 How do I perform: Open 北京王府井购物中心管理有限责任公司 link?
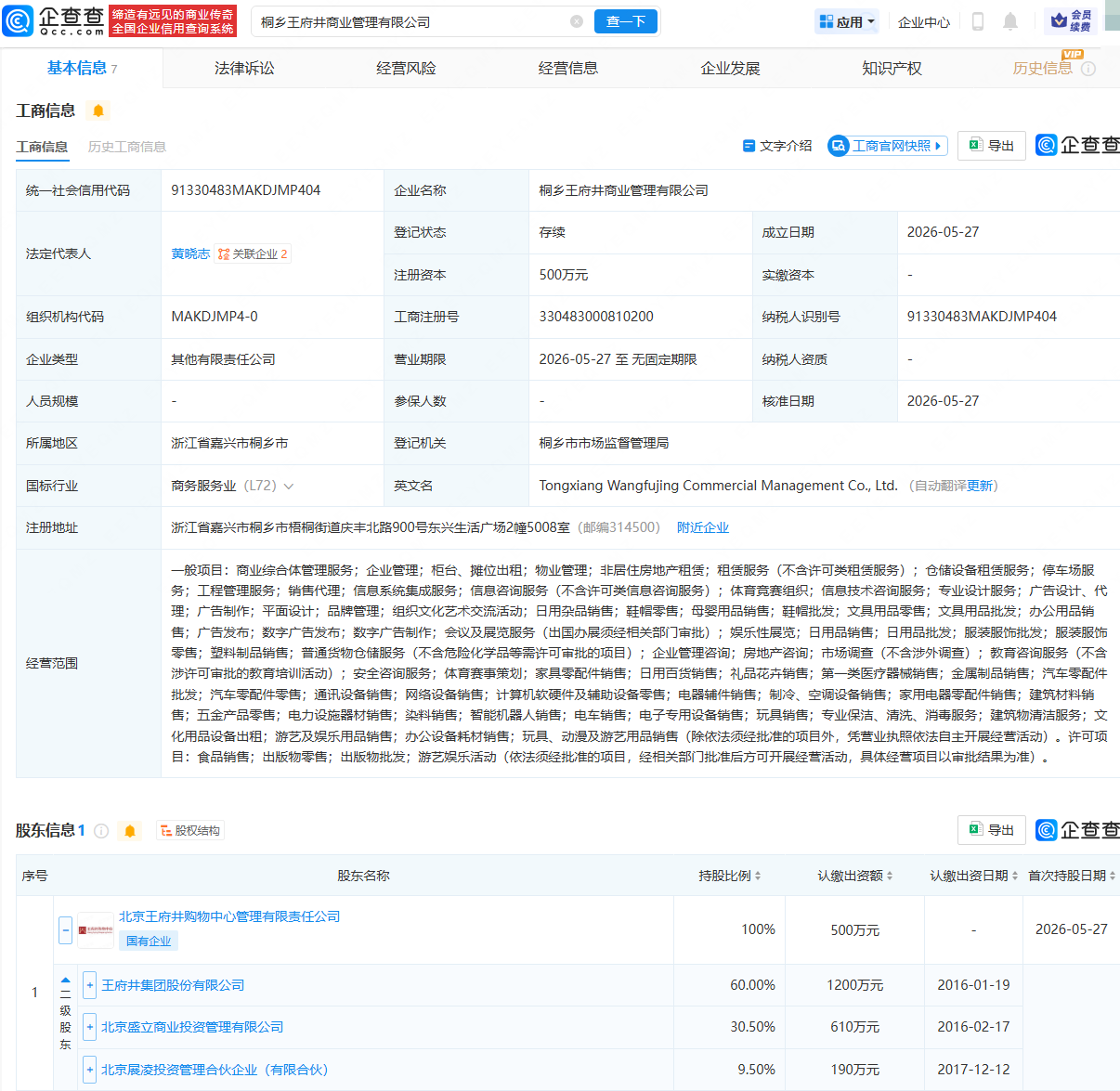[229, 916]
